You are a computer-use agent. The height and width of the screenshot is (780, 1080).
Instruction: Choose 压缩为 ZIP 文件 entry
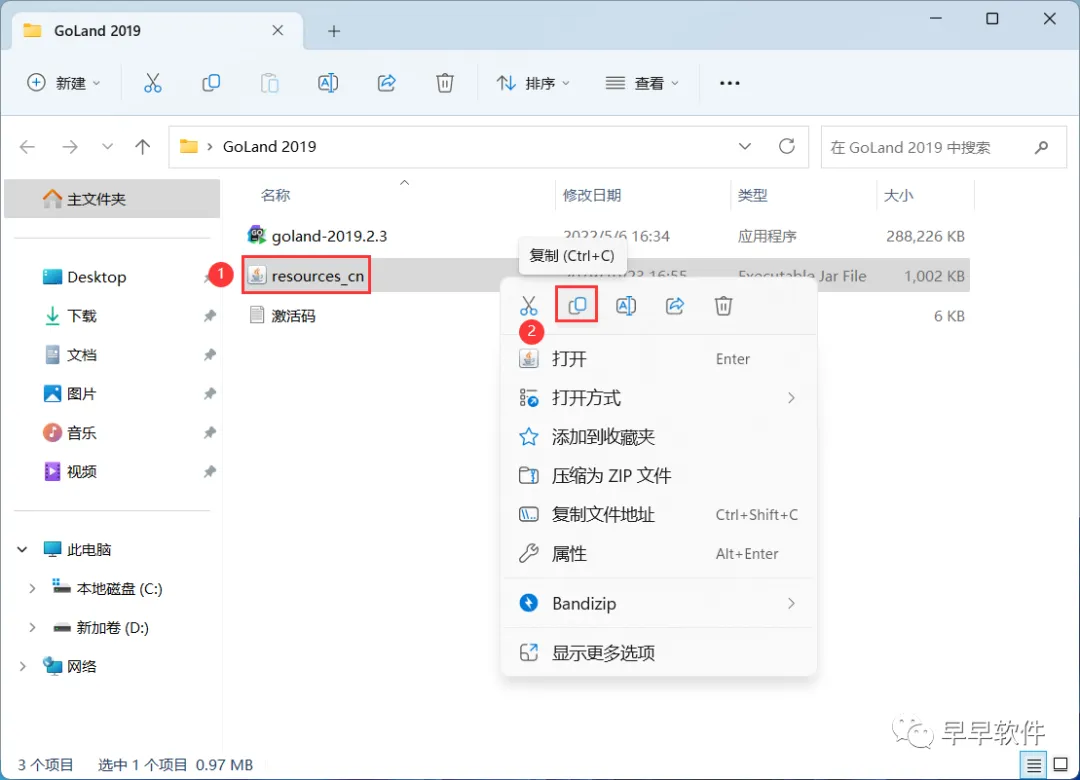click(x=659, y=475)
